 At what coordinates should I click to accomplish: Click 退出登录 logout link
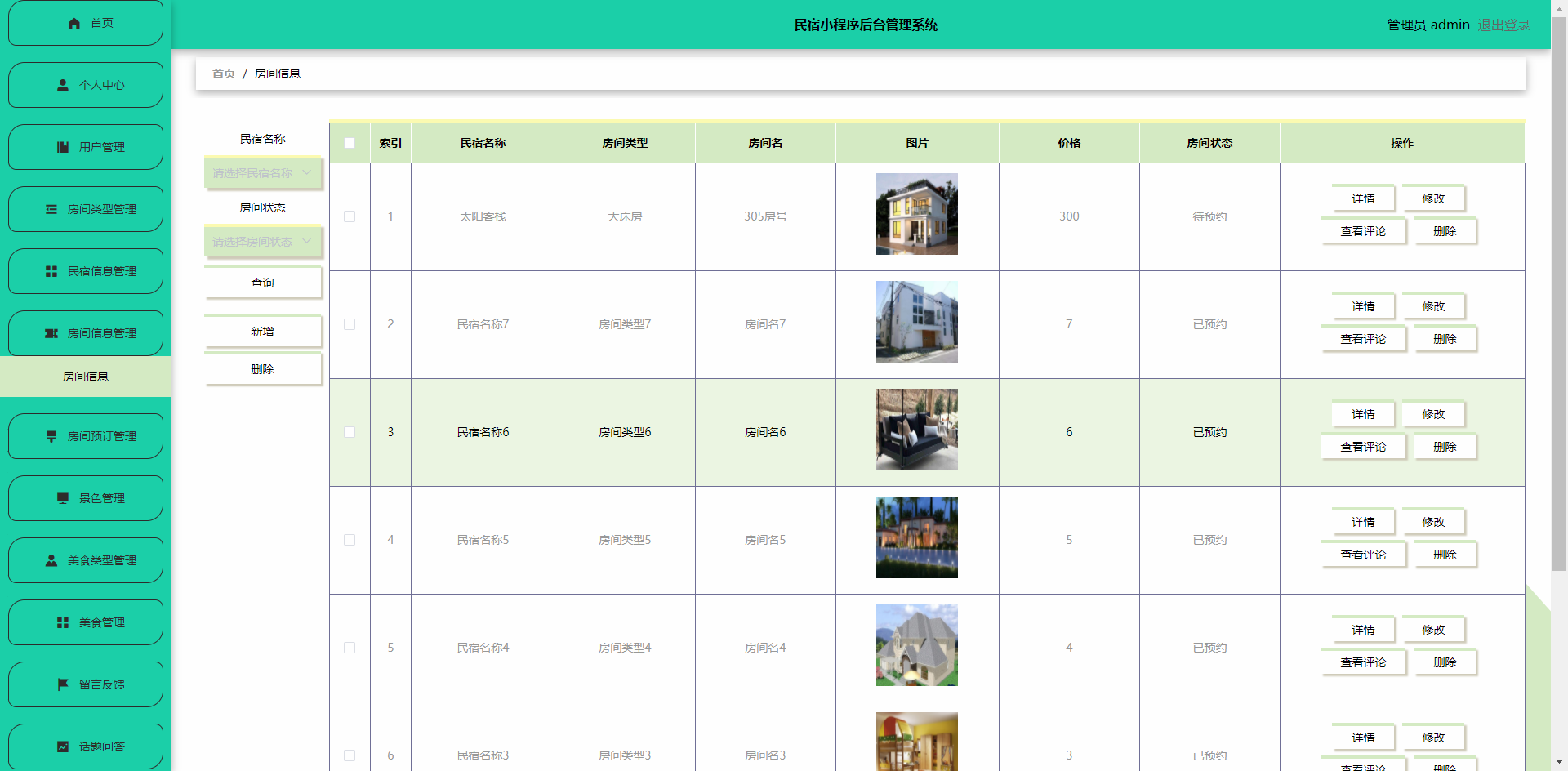1503,25
